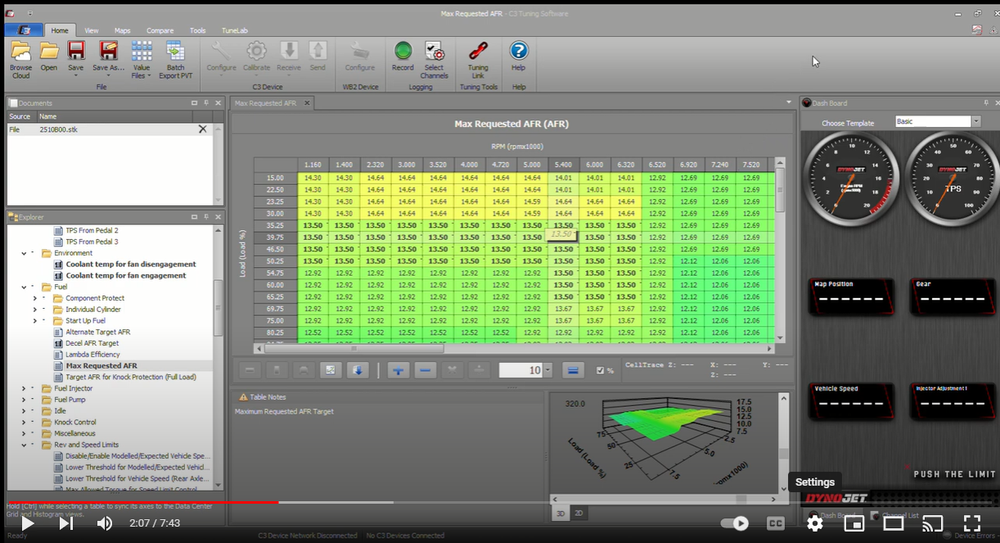This screenshot has width=1000, height=543.
Task: Open Help from the ribbon
Action: [518, 50]
